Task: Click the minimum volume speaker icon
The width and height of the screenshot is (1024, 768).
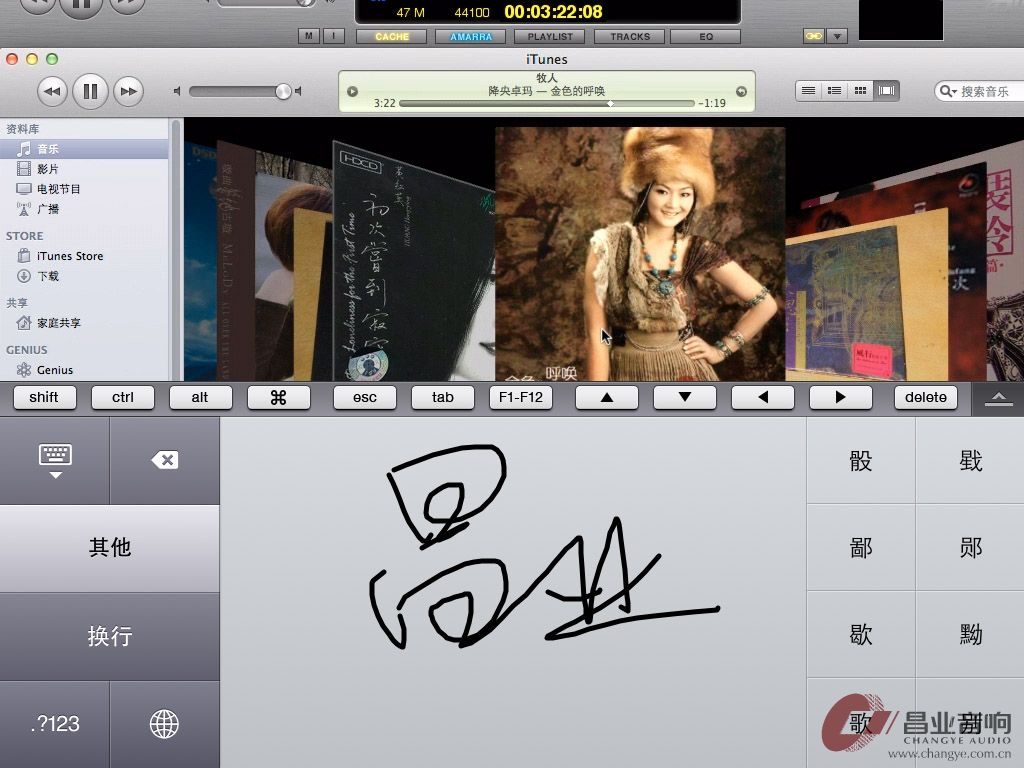Action: (177, 91)
